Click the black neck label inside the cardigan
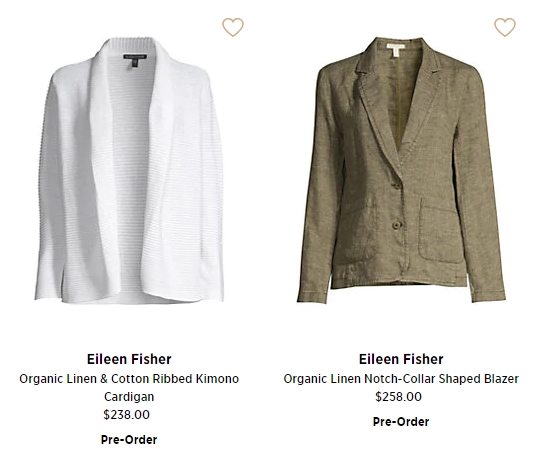 [x=135, y=57]
